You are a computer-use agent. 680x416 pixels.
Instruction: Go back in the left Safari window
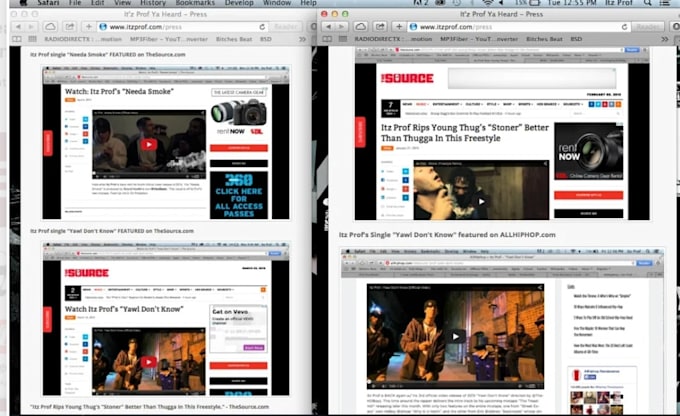click(x=18, y=27)
